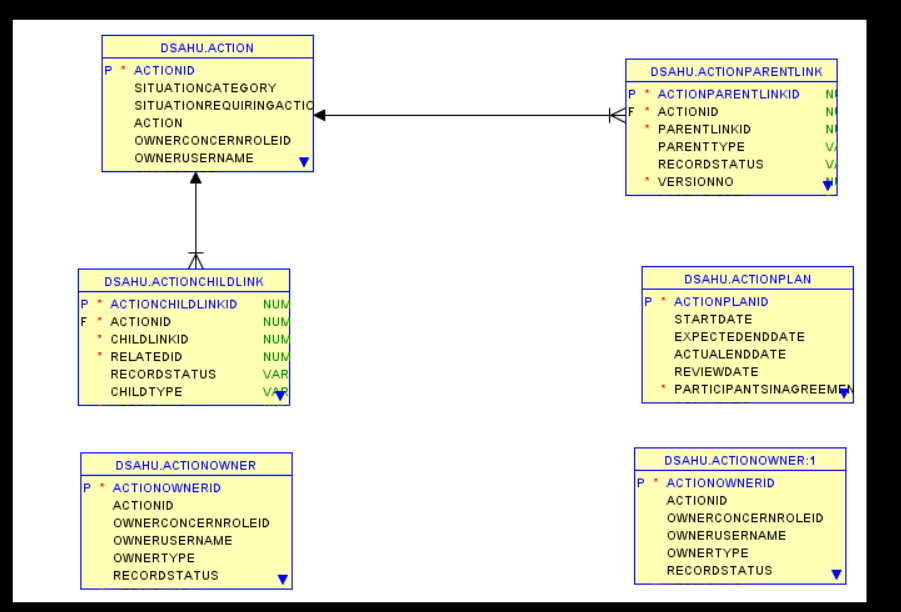901x612 pixels.
Task: Select the DSAHU.ACTIONPLAN title bar
Action: tap(748, 278)
